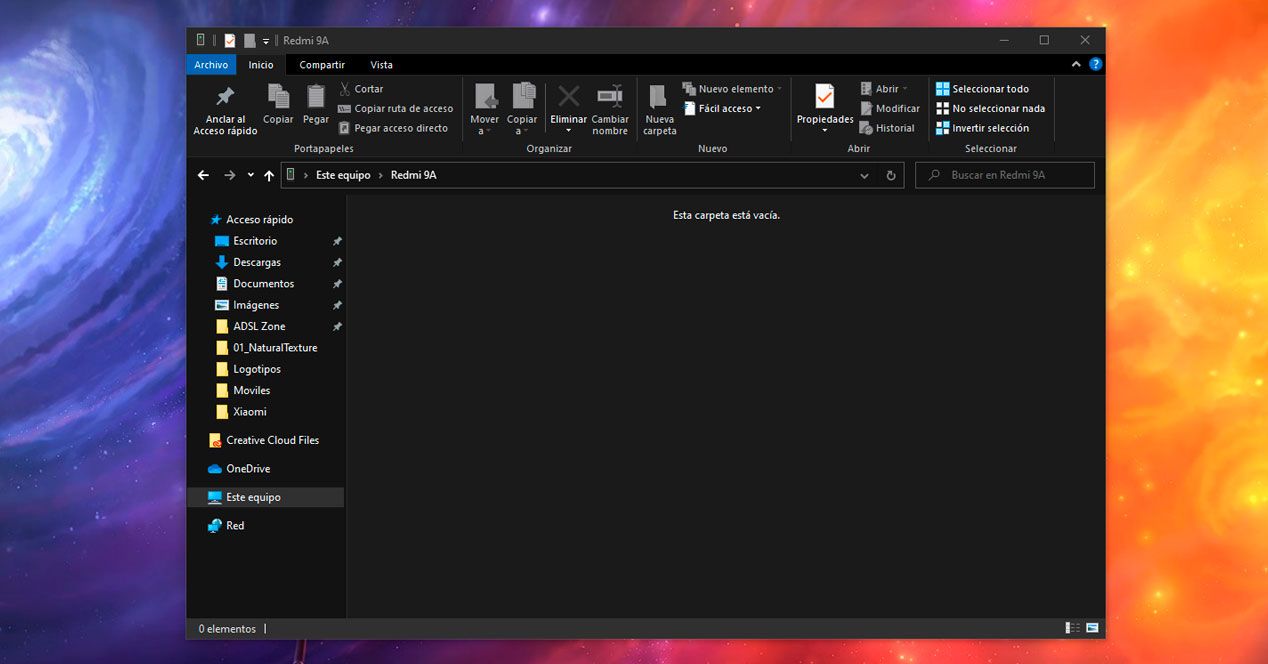Switch to the Compartir ribbon tab
The image size is (1268, 664).
tap(322, 65)
